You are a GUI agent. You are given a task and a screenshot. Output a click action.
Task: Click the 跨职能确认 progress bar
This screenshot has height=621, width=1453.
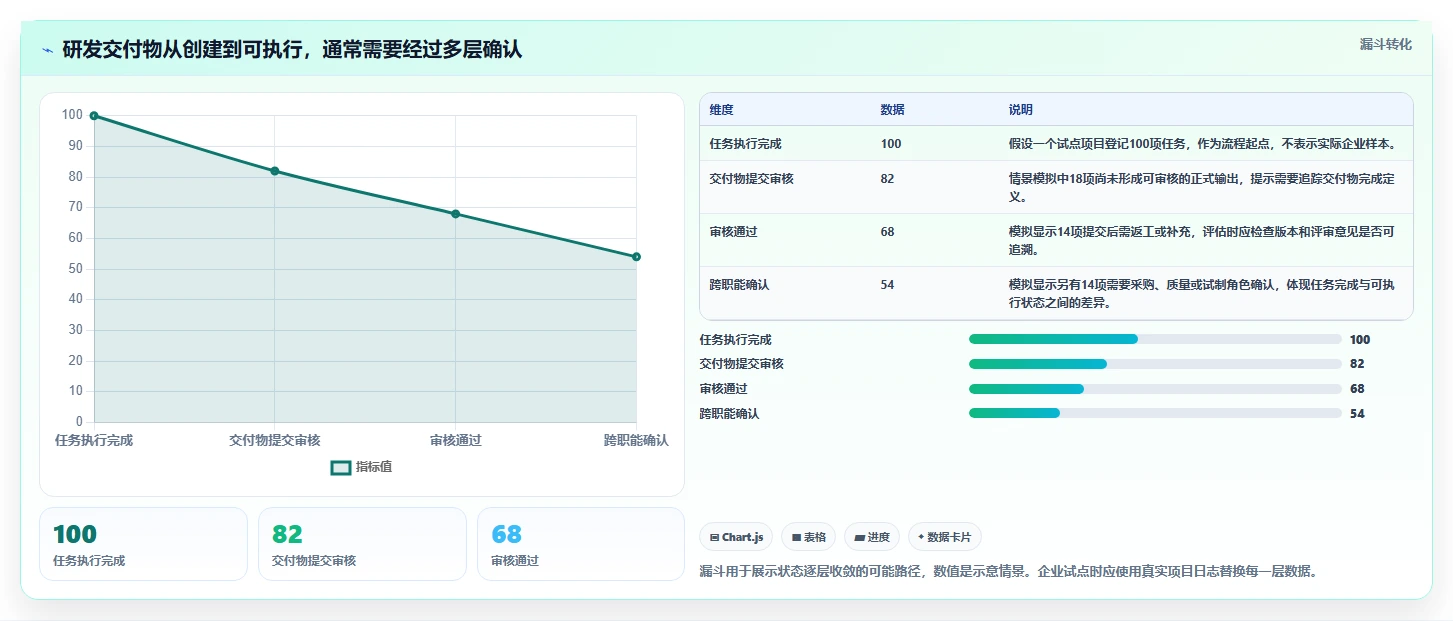1155,413
